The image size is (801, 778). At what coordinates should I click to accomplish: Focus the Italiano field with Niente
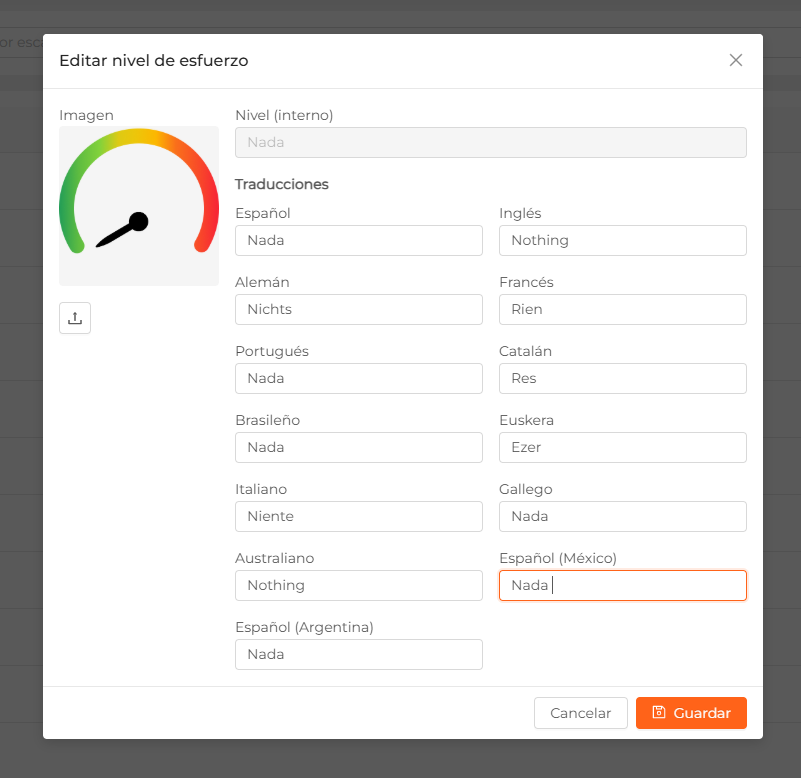359,516
